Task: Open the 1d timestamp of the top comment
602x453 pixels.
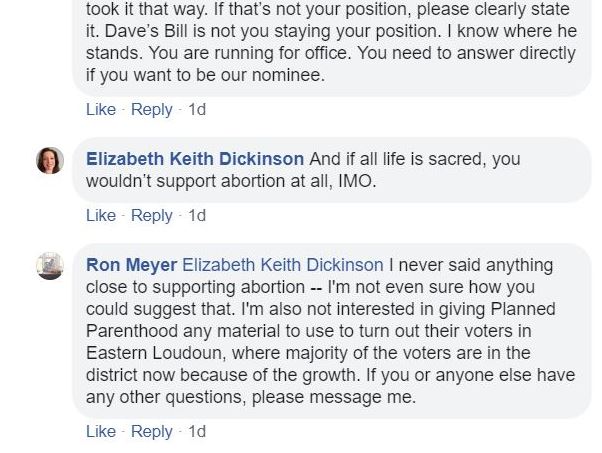Action: click(197, 109)
